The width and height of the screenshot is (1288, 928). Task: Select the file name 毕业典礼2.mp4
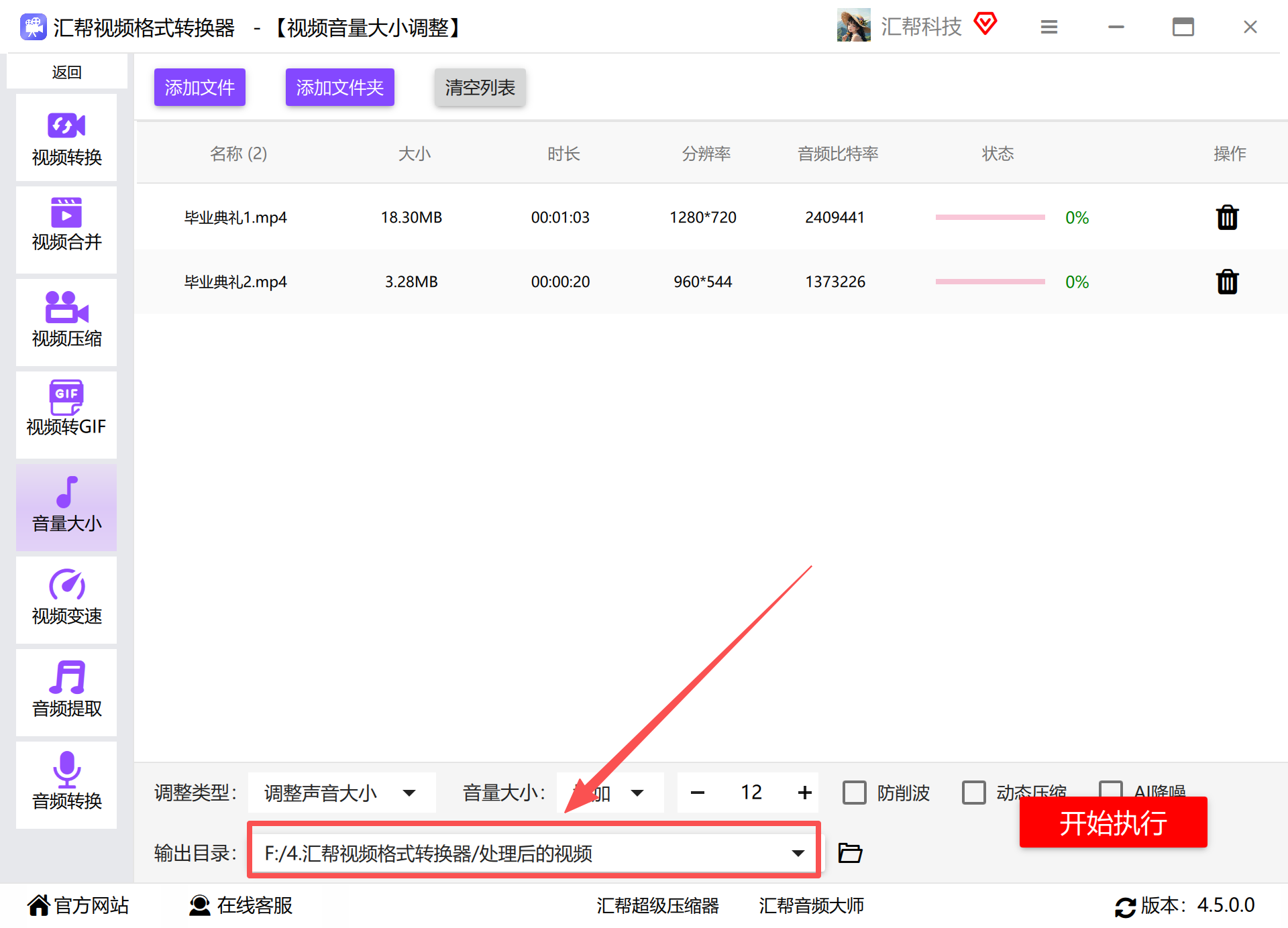coord(235,282)
